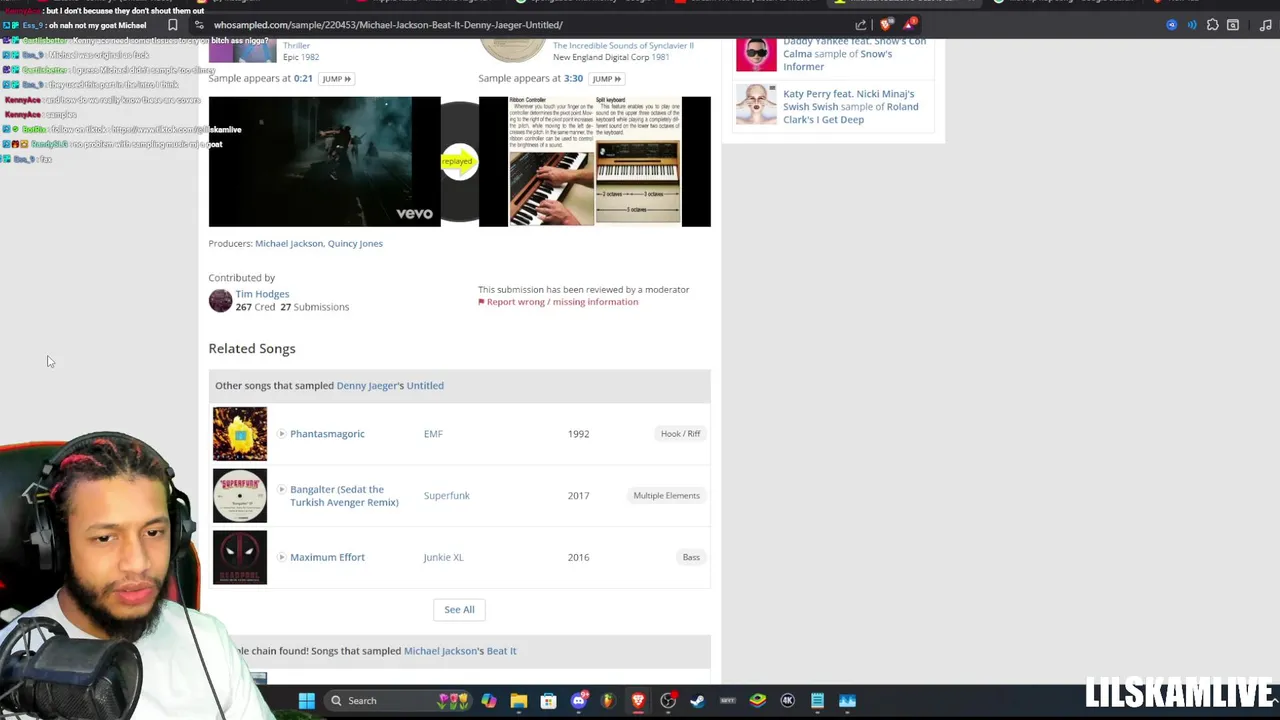
Task: Open Phantasmagoric album cover
Action: point(240,434)
